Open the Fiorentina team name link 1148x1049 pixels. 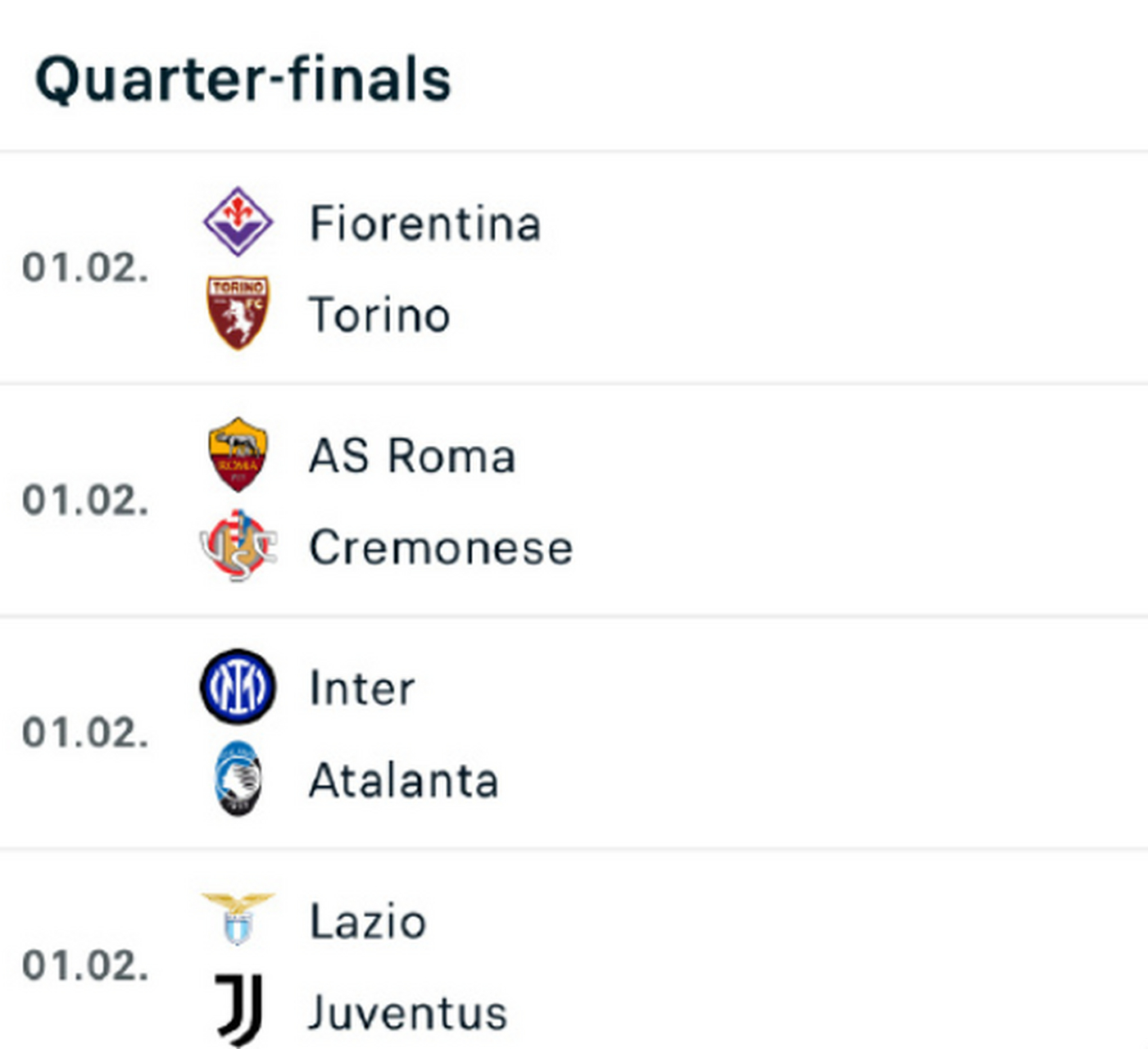425,224
